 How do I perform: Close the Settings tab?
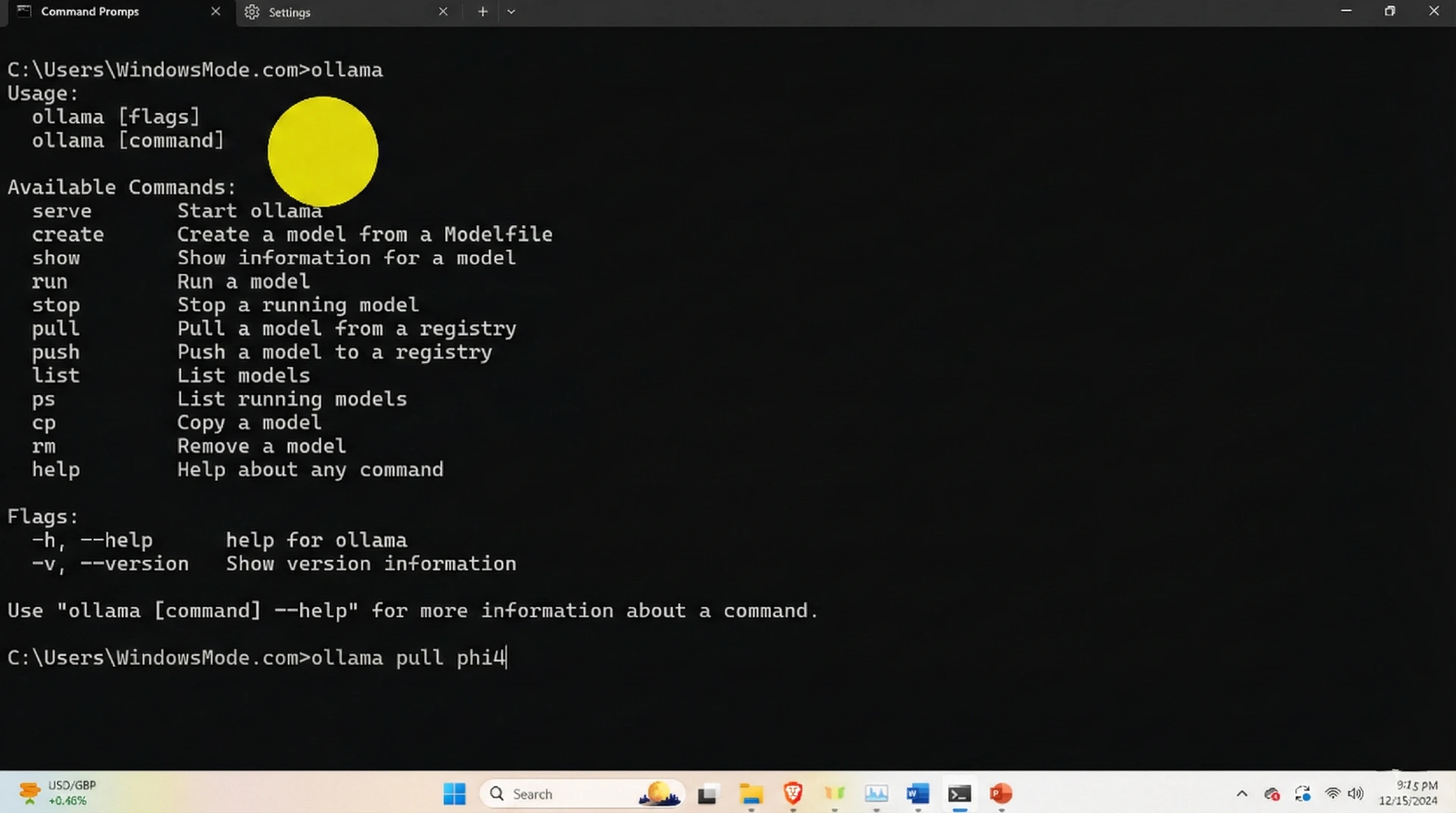443,12
